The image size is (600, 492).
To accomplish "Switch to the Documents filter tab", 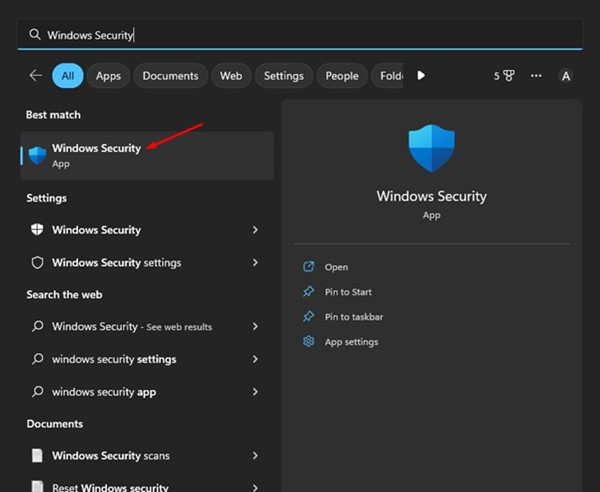I will pos(170,76).
